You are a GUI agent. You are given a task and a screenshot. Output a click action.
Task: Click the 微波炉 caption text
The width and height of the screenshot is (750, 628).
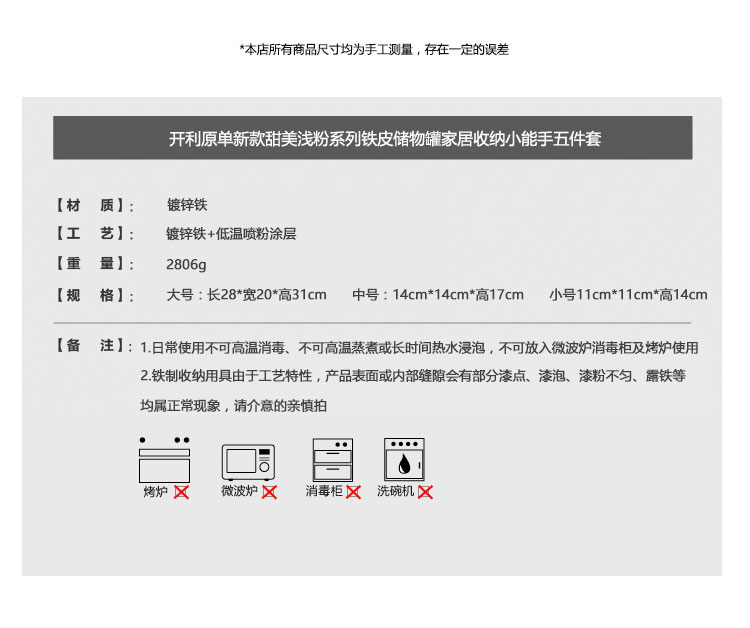coord(239,491)
